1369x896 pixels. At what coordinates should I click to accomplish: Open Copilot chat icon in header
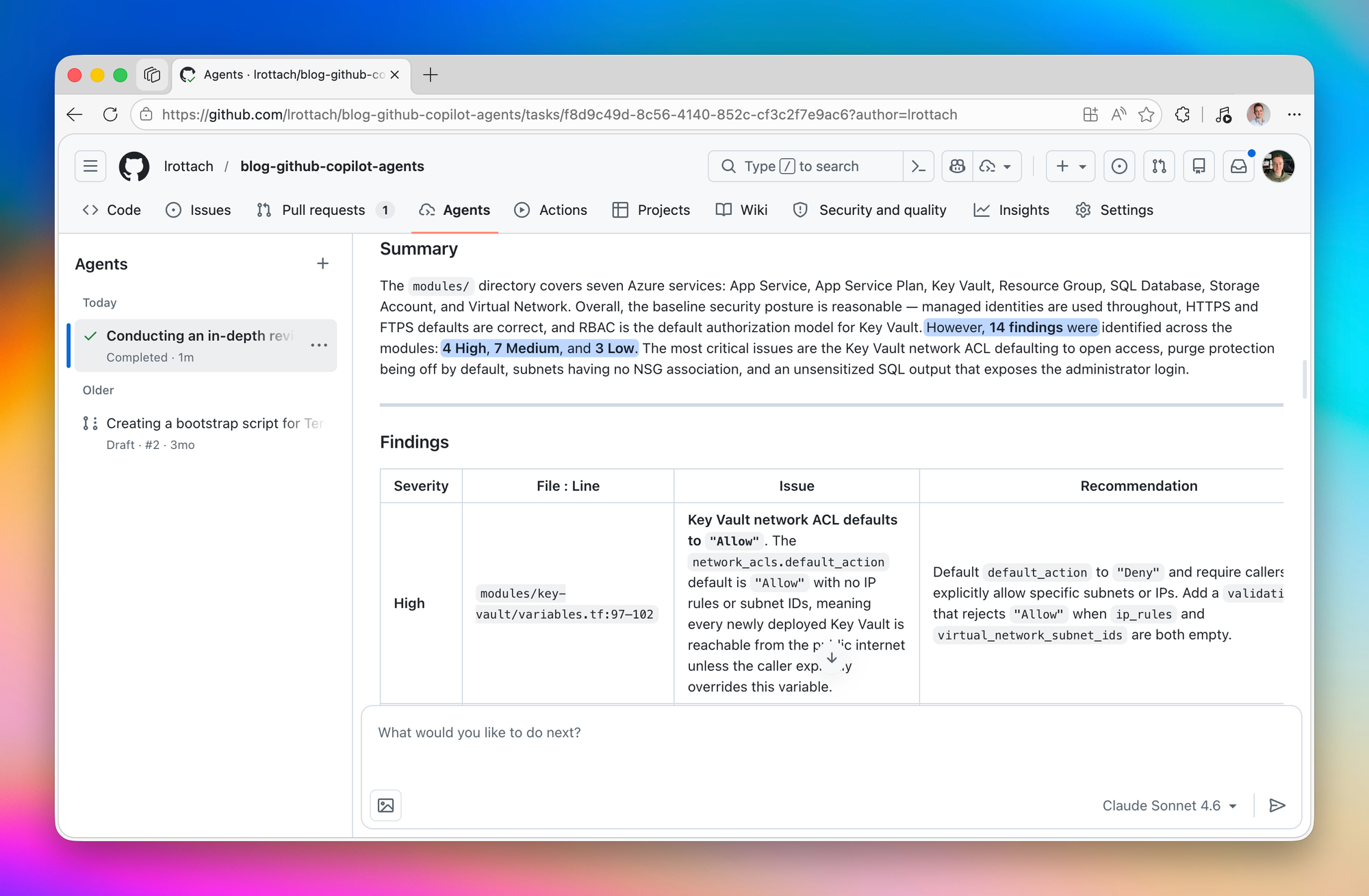[958, 166]
